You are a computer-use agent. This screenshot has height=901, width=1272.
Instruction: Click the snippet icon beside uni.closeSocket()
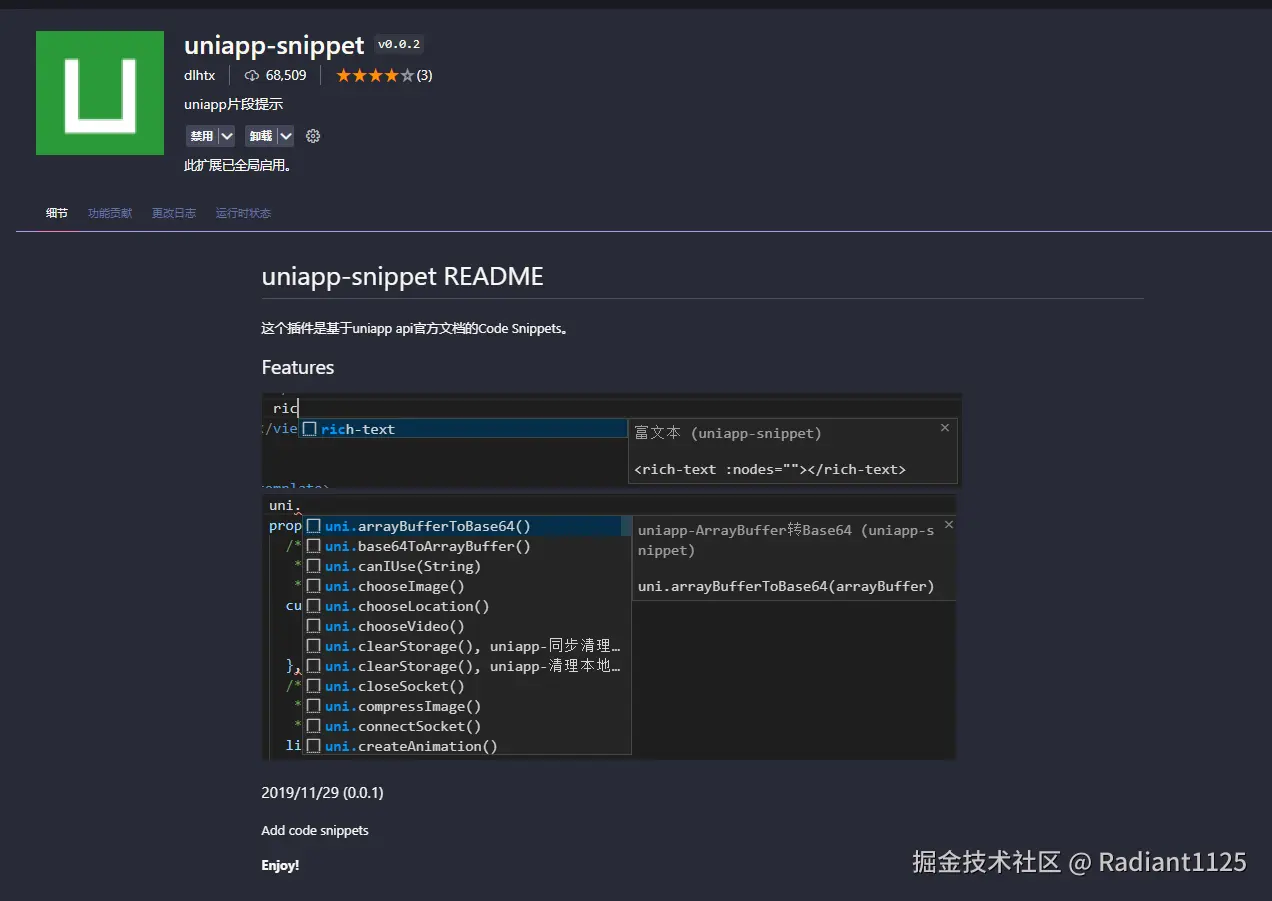314,686
